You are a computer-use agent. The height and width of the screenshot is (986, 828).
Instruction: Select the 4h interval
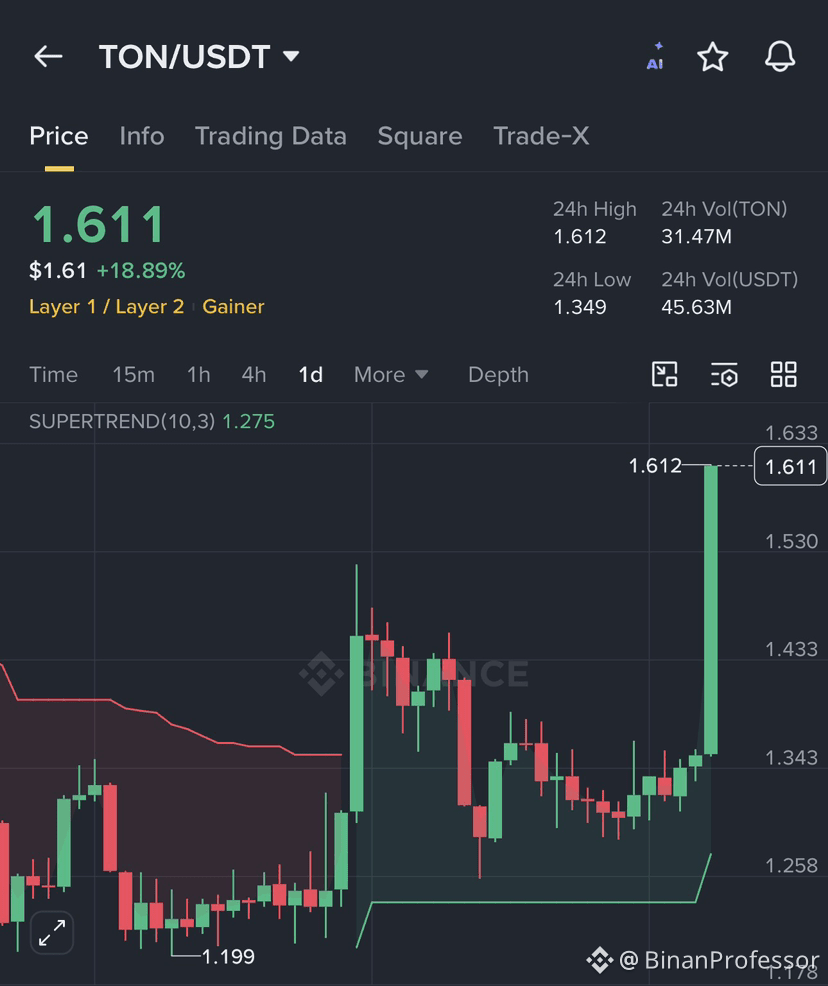click(x=254, y=375)
